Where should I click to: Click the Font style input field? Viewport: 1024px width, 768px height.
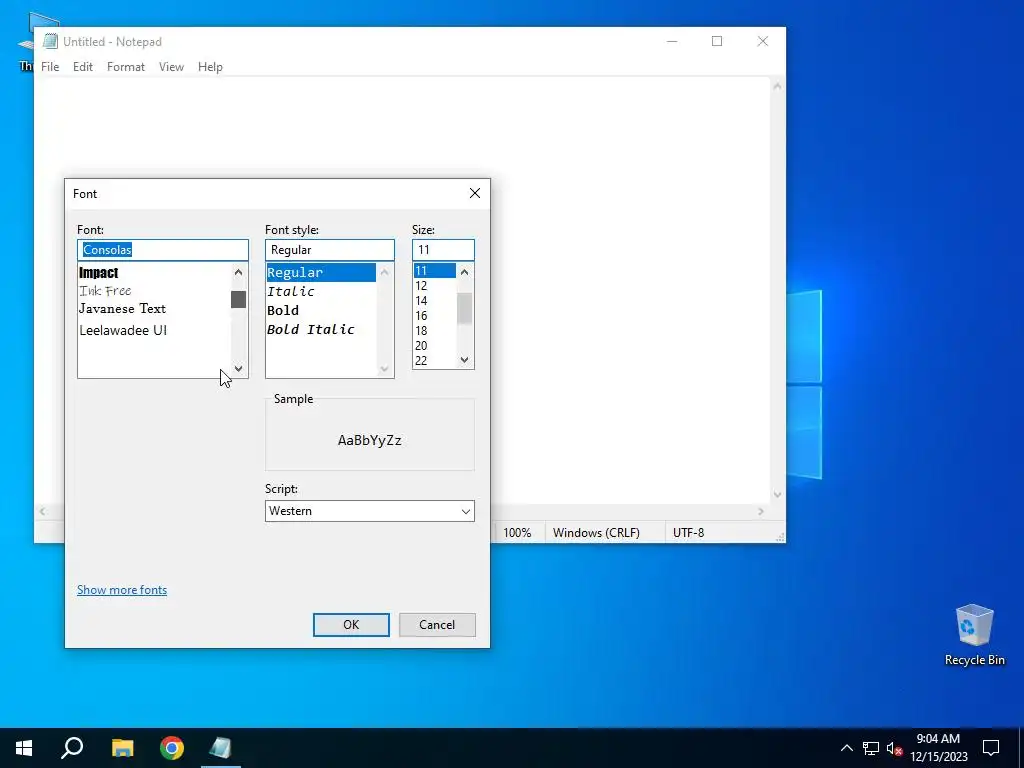[x=330, y=250]
